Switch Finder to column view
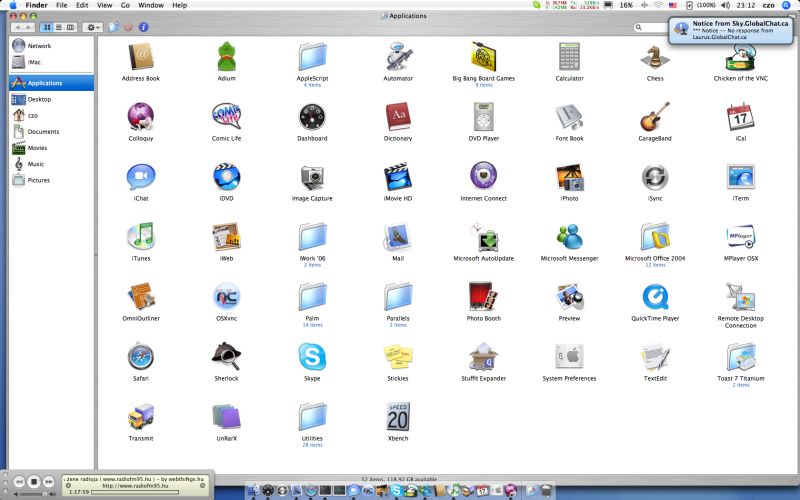Screen dimensions: 800x500 click(x=70, y=27)
